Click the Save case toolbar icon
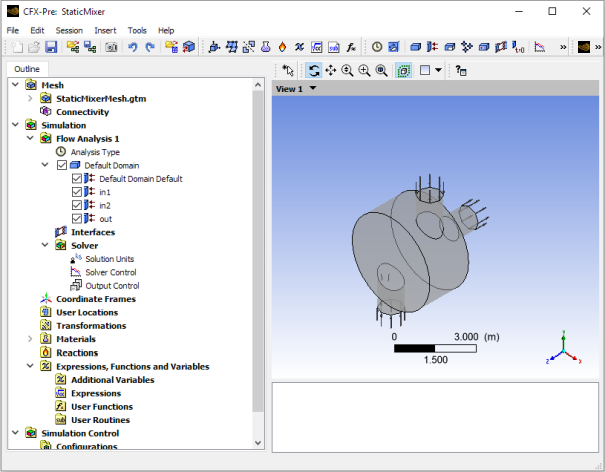 coord(50,47)
